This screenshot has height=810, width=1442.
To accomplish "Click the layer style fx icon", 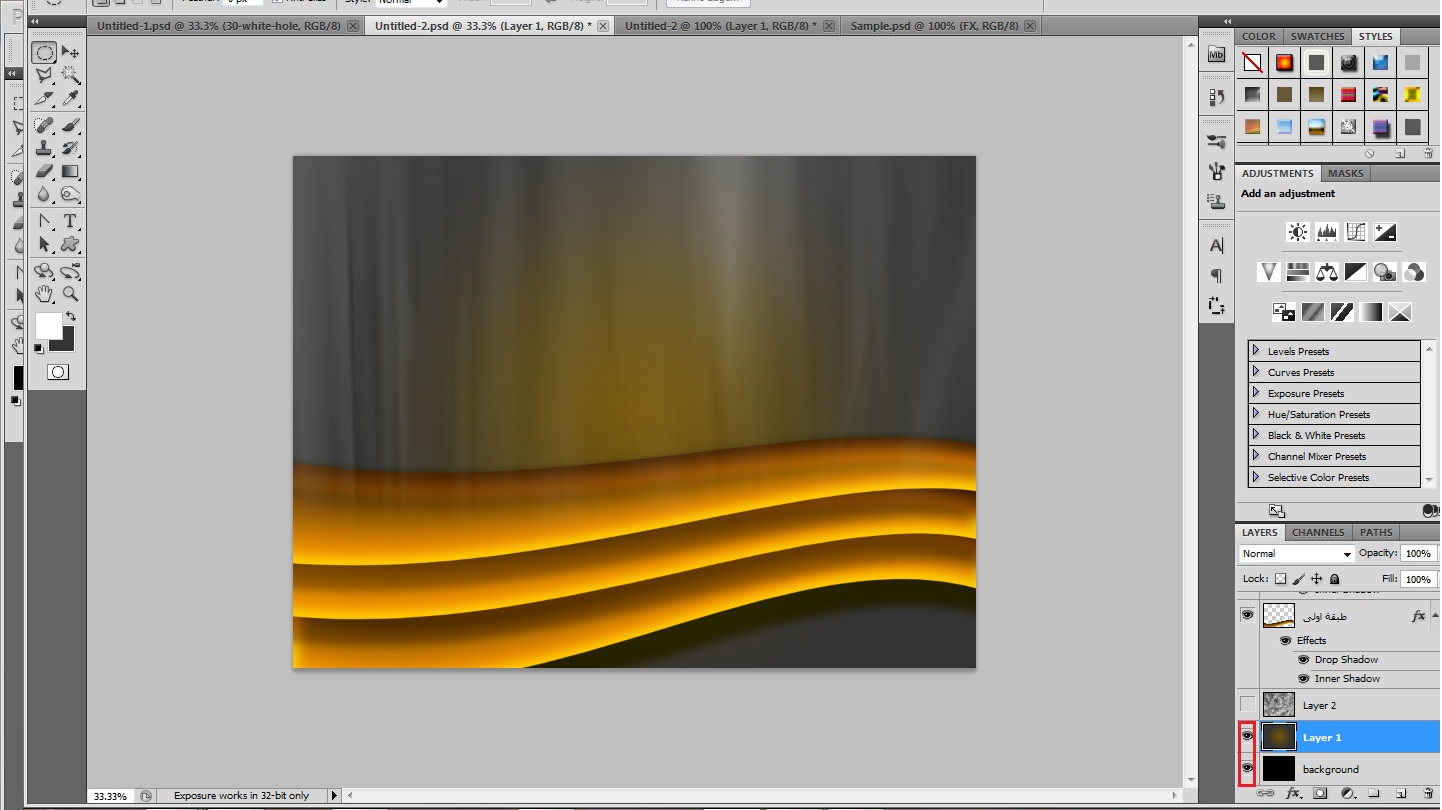I will tap(1292, 793).
